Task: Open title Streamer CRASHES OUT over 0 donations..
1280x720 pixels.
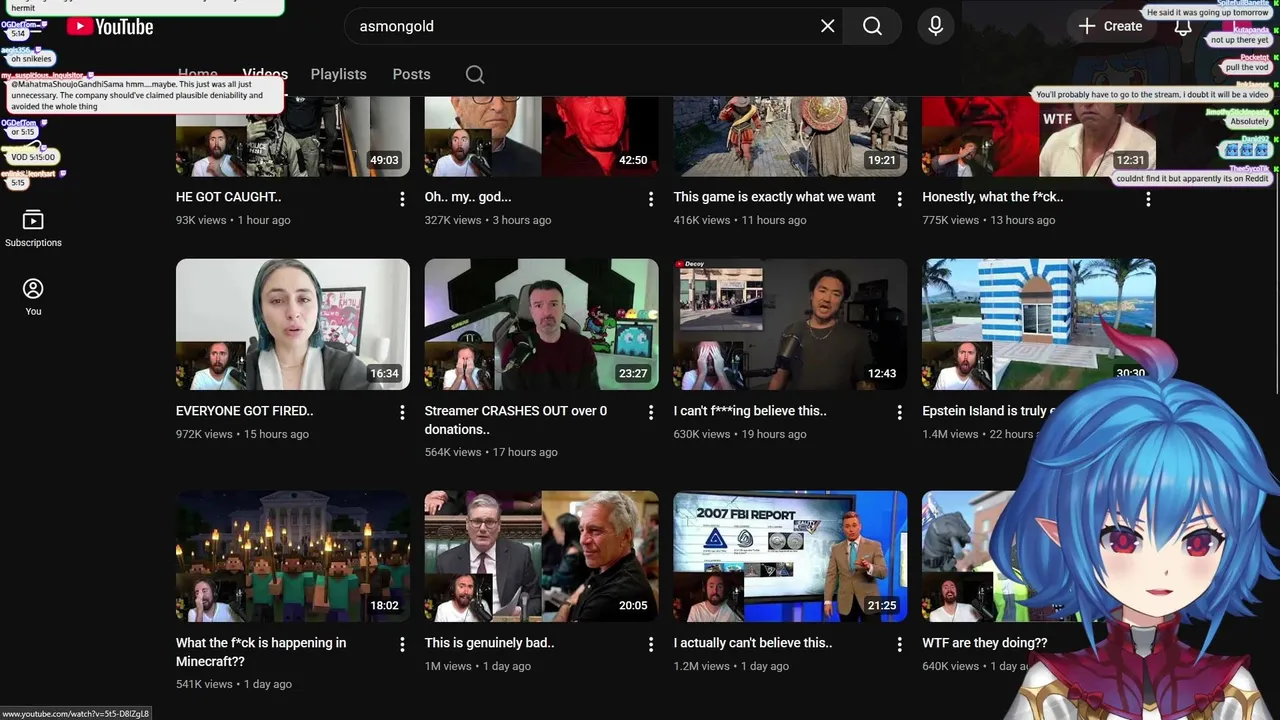Action: (x=516, y=420)
